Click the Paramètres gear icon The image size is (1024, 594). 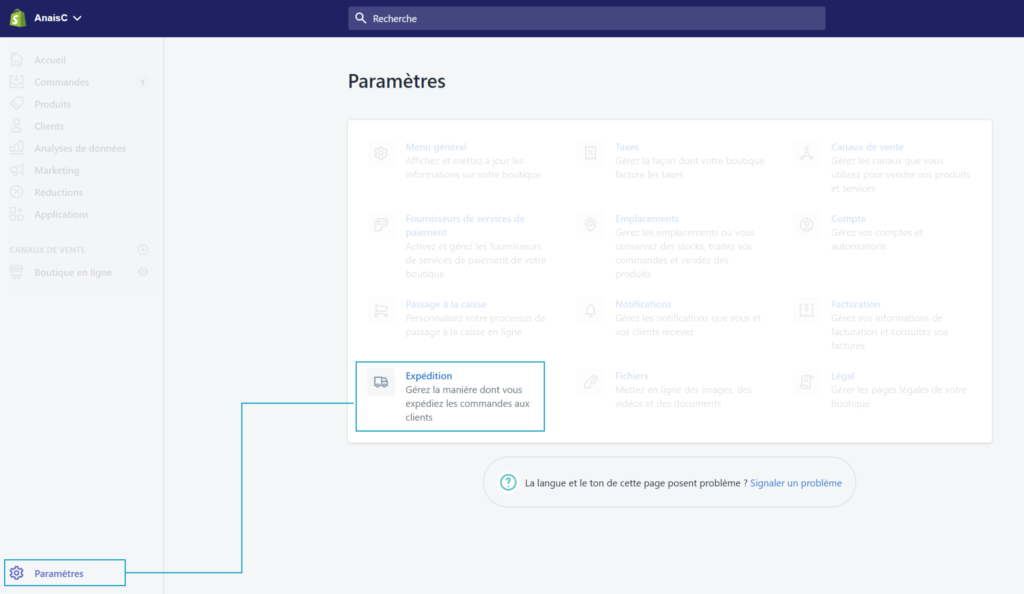tap(17, 573)
